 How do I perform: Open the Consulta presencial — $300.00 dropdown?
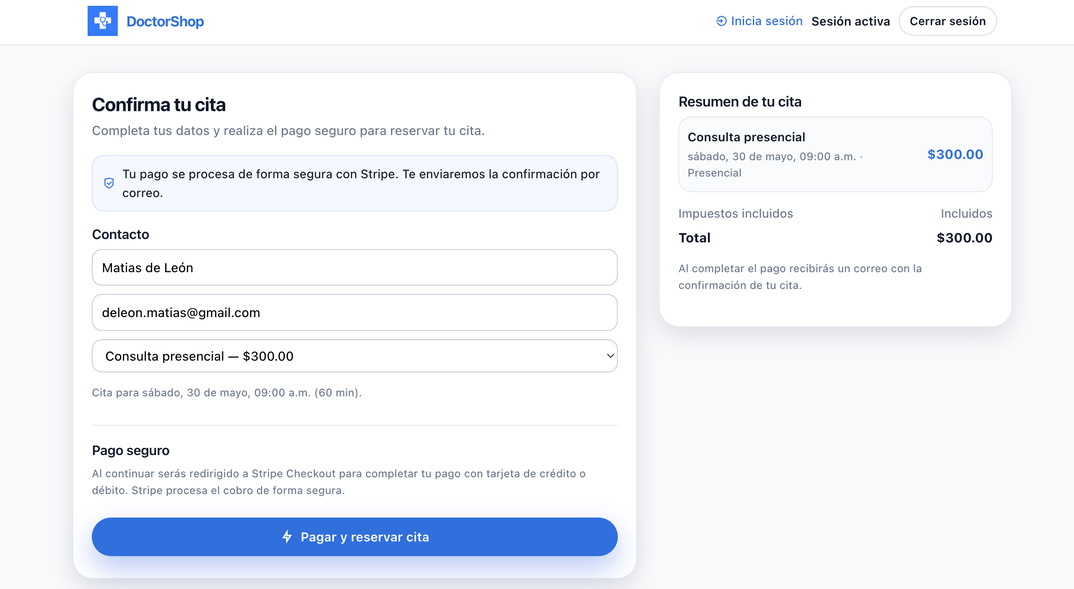click(x=355, y=356)
